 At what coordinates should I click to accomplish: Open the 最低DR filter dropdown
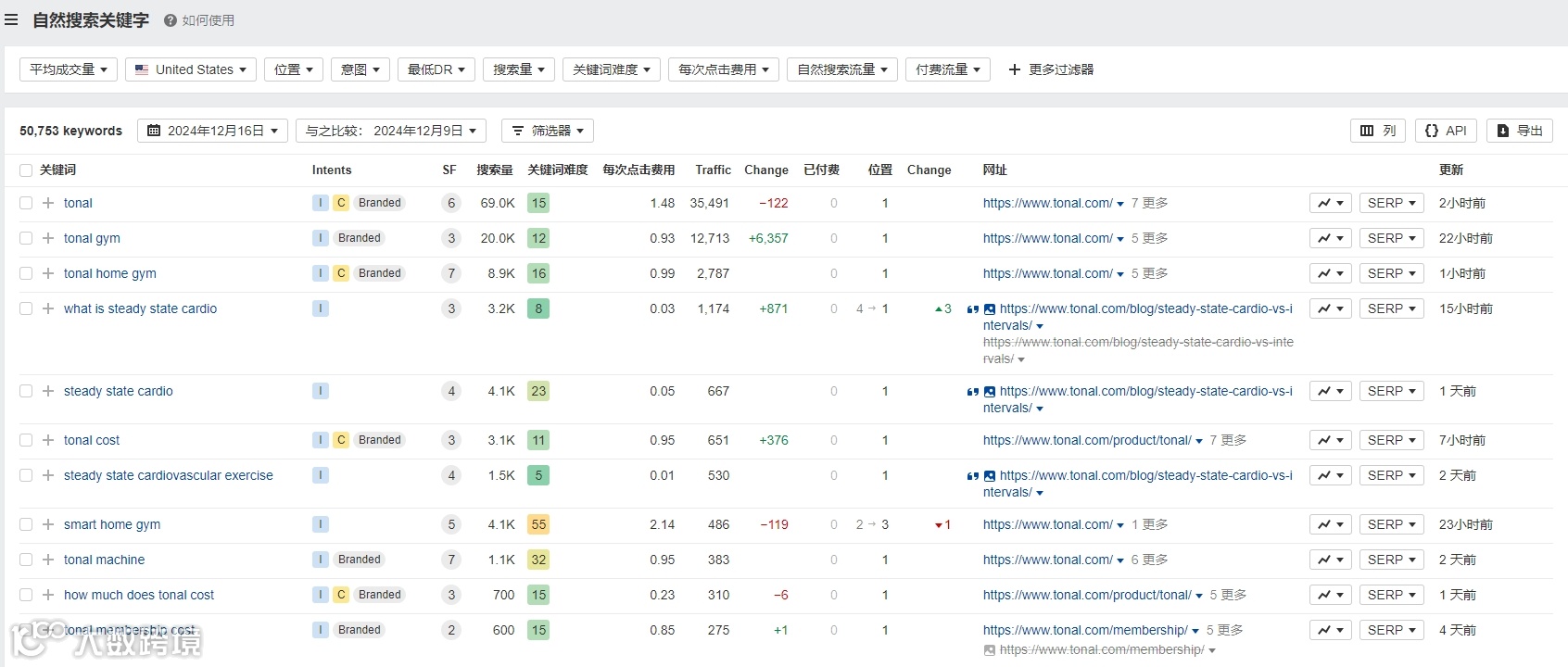point(436,69)
